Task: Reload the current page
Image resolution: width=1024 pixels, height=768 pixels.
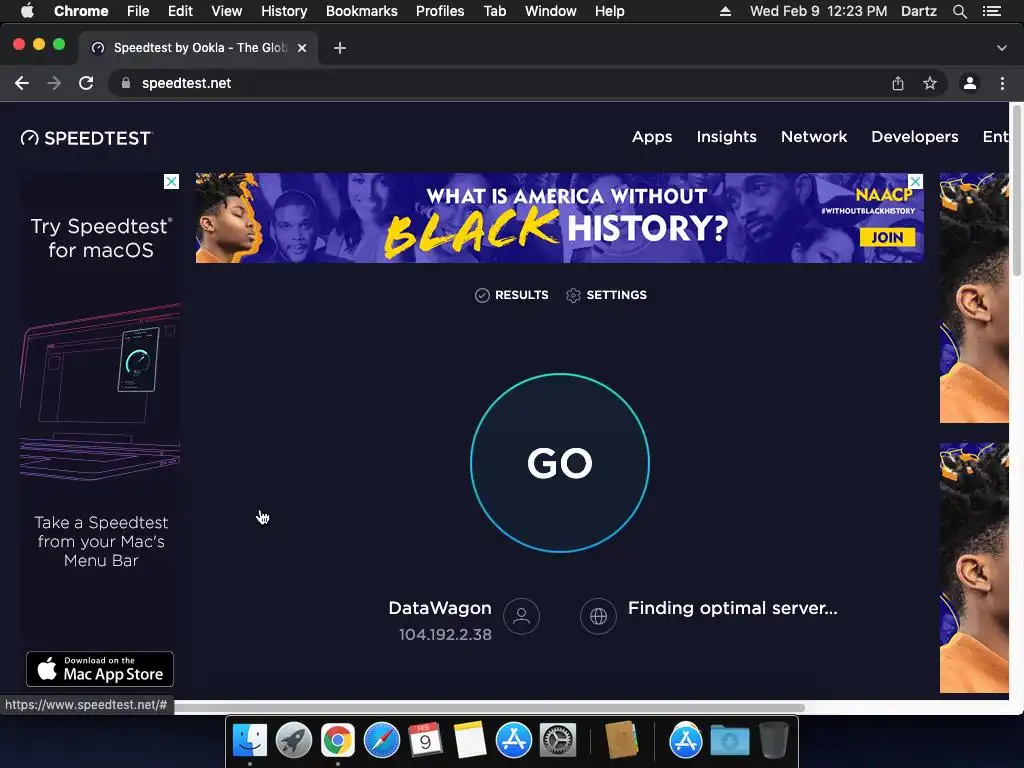Action: pyautogui.click(x=86, y=83)
